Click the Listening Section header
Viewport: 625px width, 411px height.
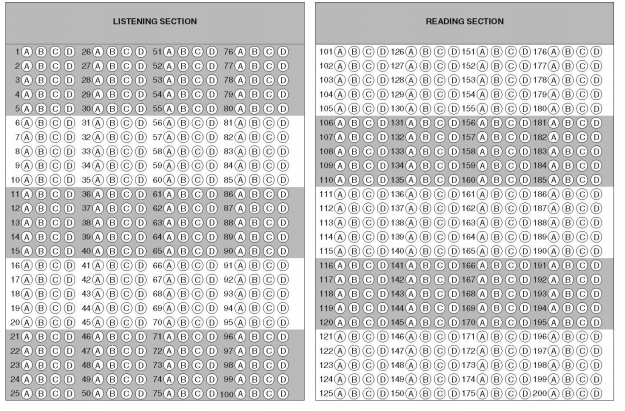(156, 21)
